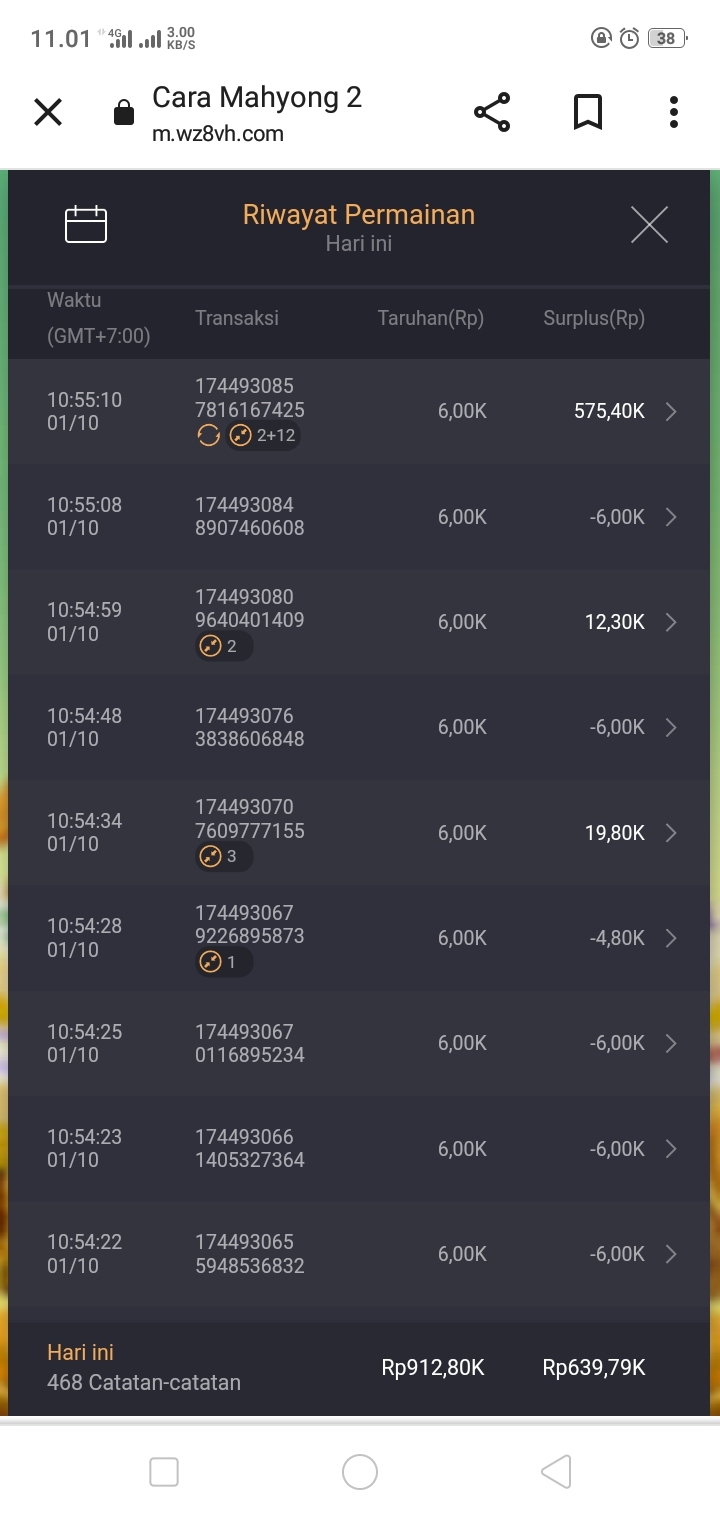
Task: Open the Android recent apps square
Action: pos(164,1472)
